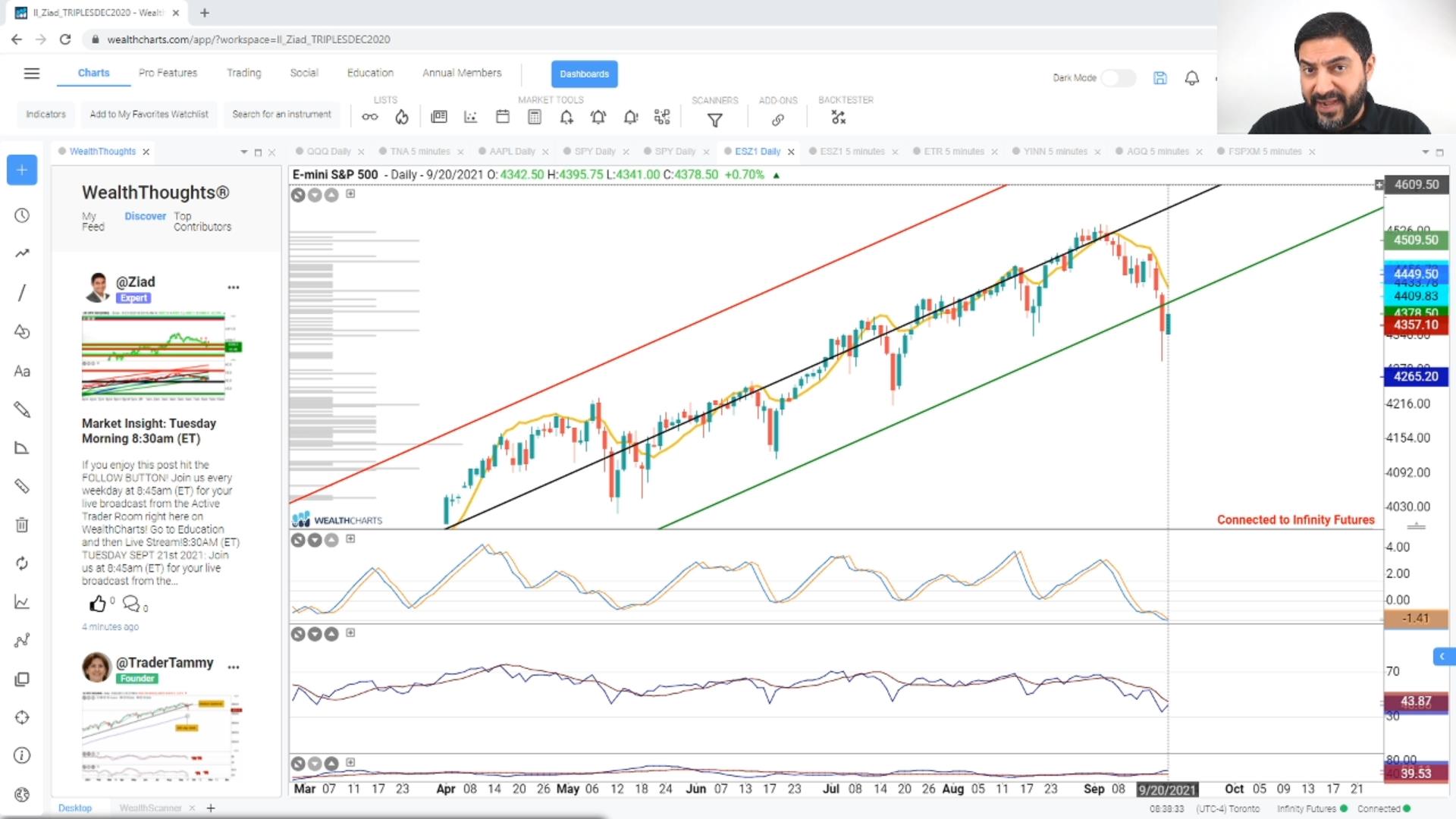Image resolution: width=1456 pixels, height=819 pixels.
Task: Open the Annual Members menu link
Action: click(x=462, y=73)
